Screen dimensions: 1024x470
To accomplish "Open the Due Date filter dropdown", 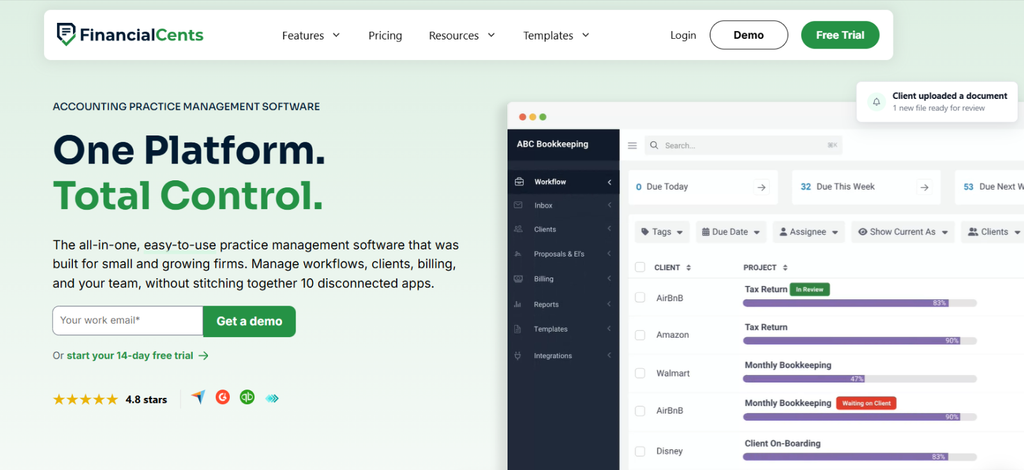I will (731, 232).
